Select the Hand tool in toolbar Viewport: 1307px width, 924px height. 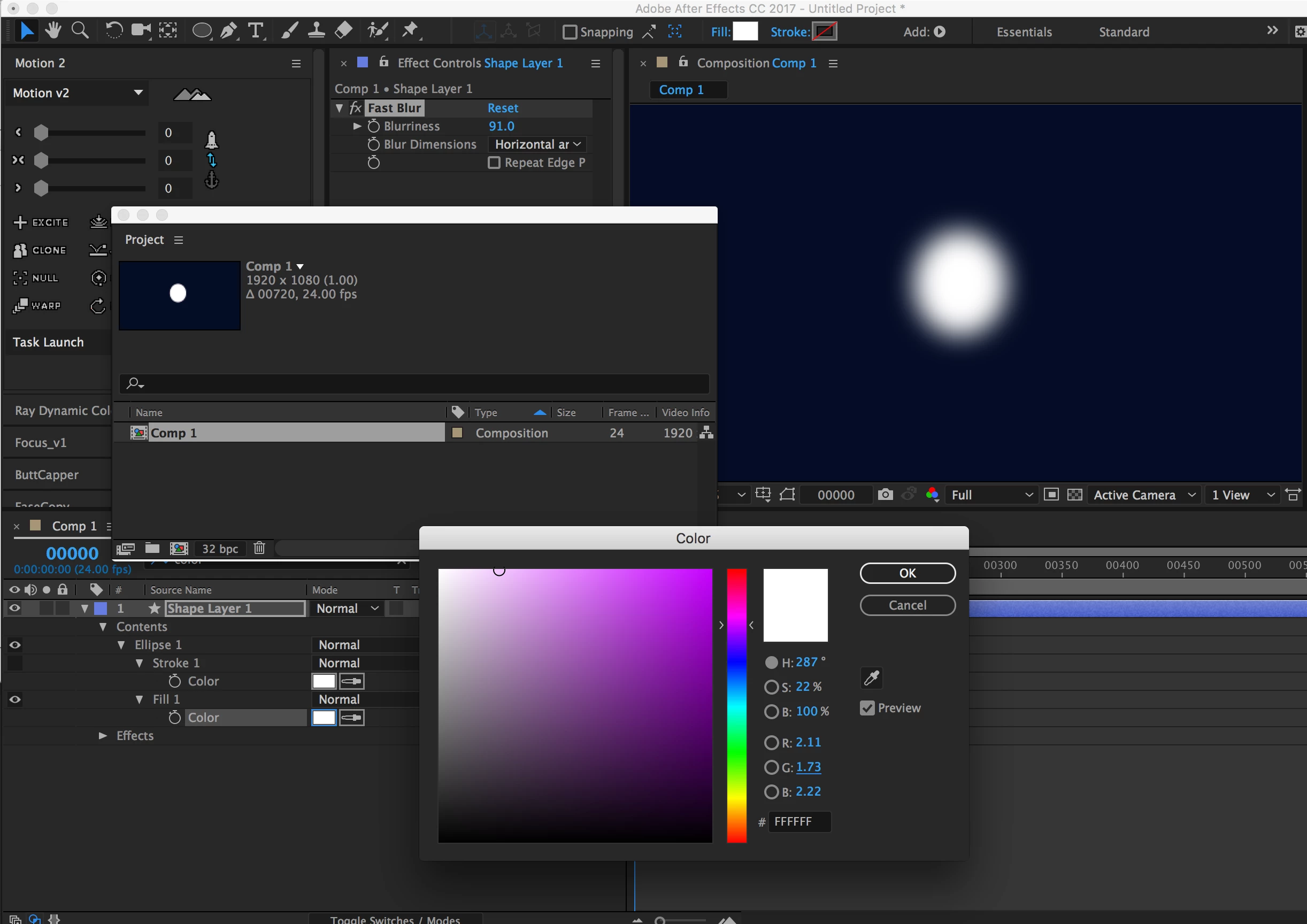tap(53, 30)
